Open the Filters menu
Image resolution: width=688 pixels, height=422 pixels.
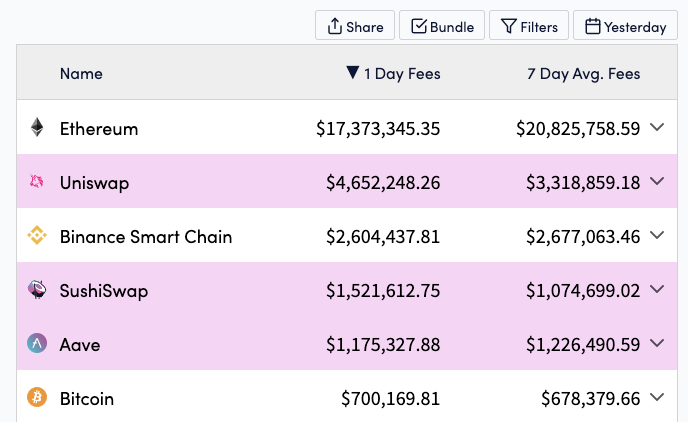(529, 26)
